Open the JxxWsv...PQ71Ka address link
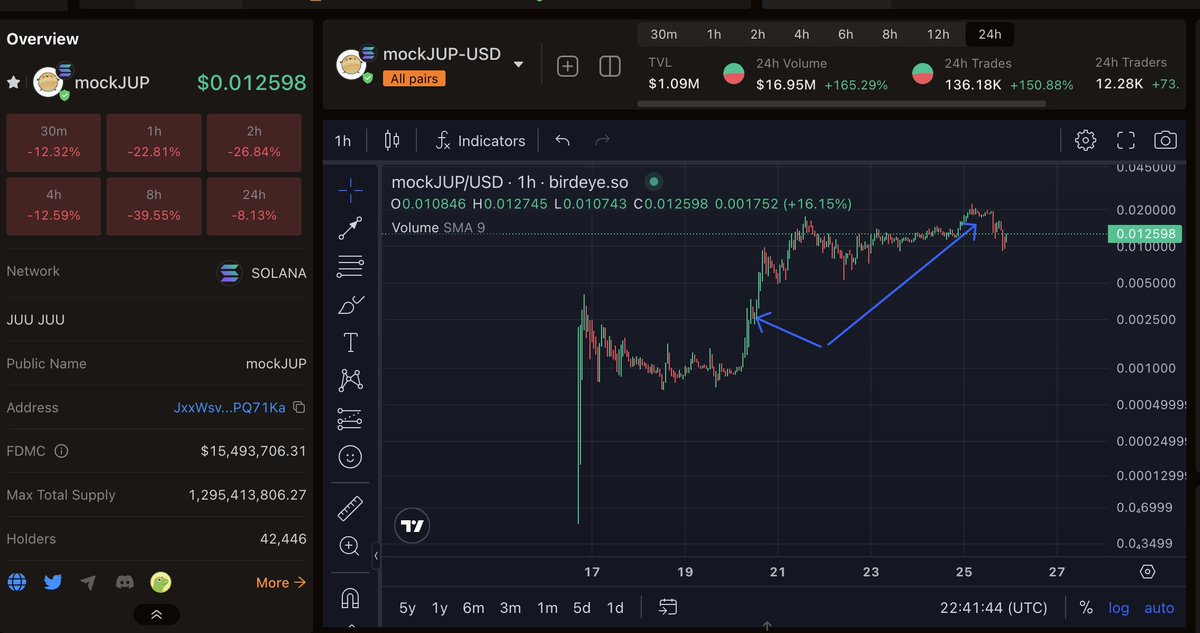Screen dimensions: 1200x633 pyautogui.click(x=229, y=408)
